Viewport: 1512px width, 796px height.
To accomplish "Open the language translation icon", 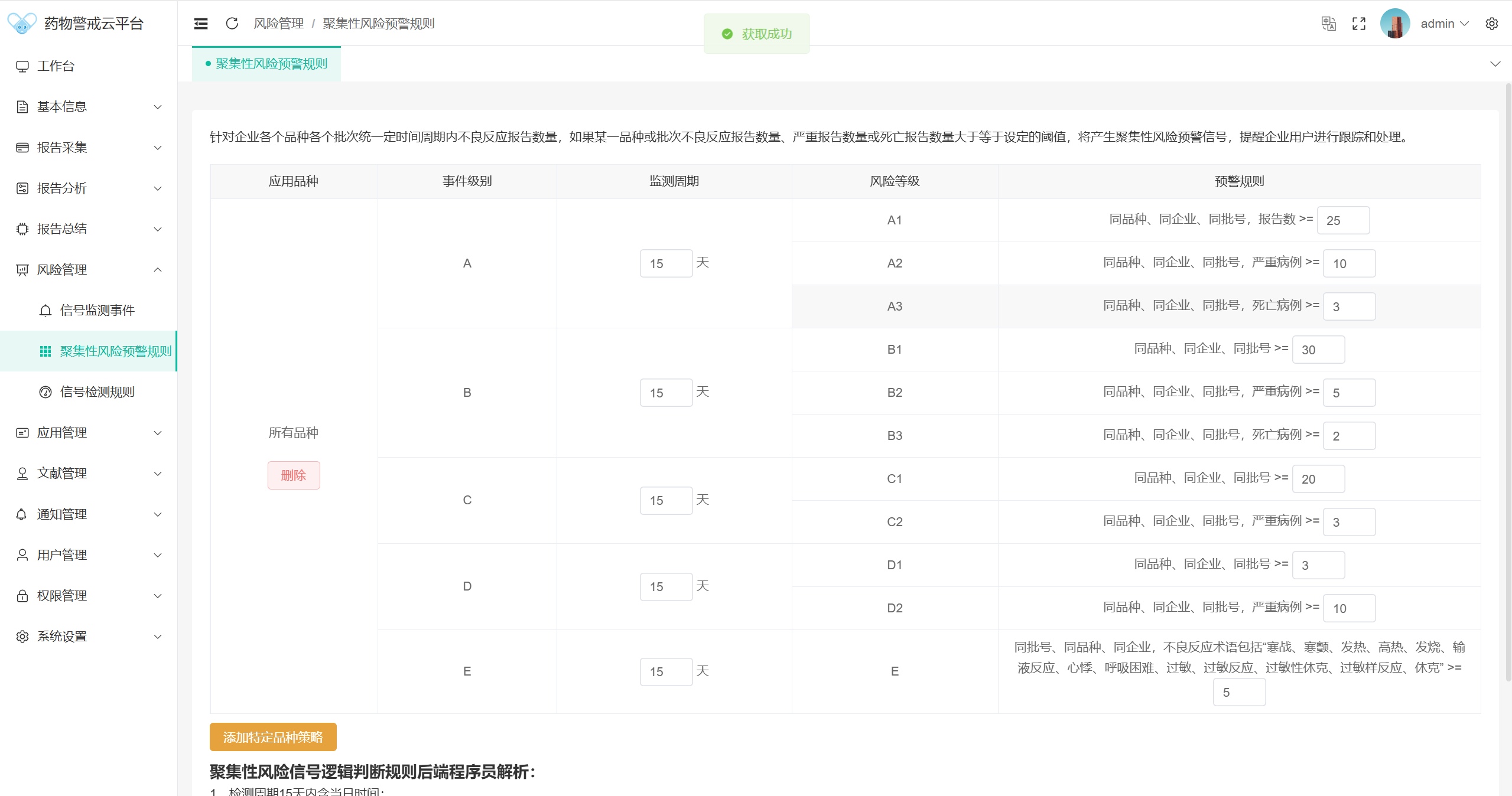I will [x=1328, y=24].
